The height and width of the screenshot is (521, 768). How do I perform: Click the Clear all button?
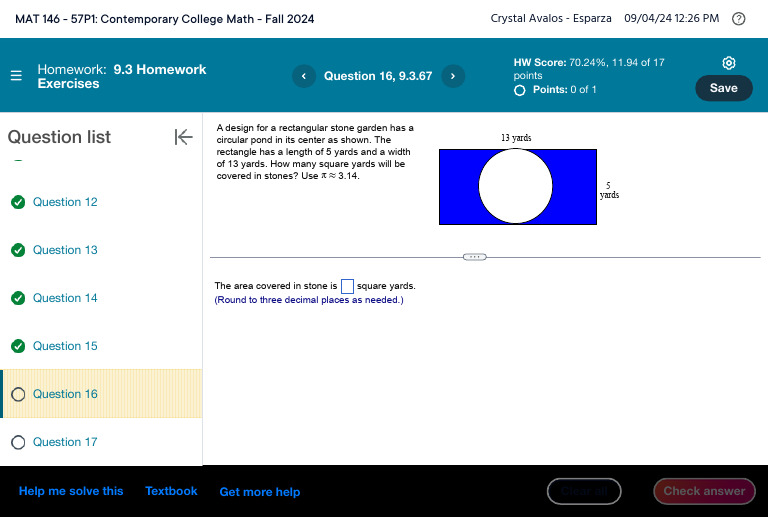[584, 491]
